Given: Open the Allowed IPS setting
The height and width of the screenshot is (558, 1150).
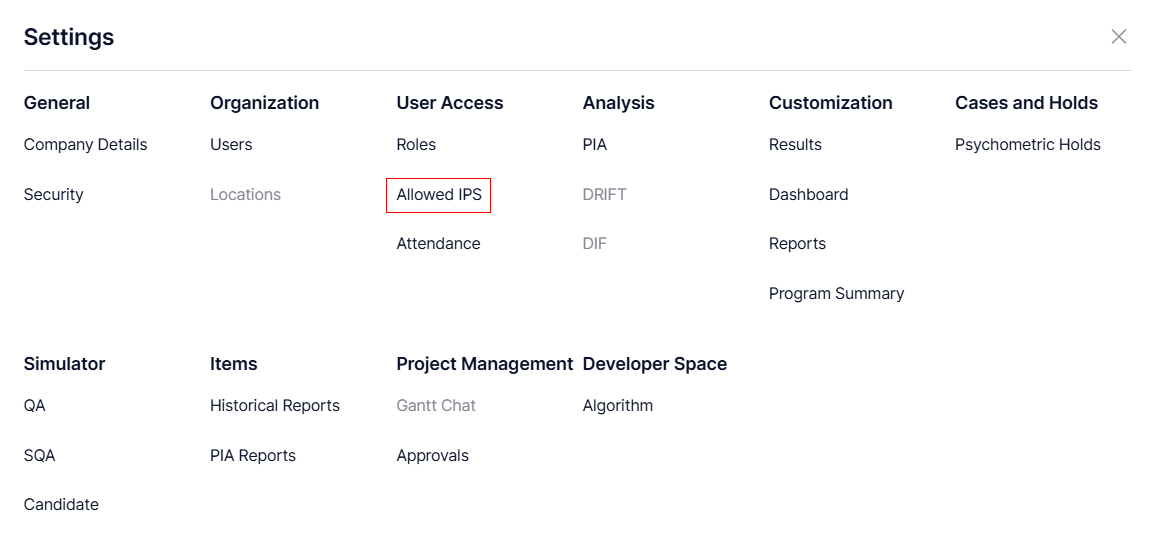Looking at the screenshot, I should [x=439, y=195].
